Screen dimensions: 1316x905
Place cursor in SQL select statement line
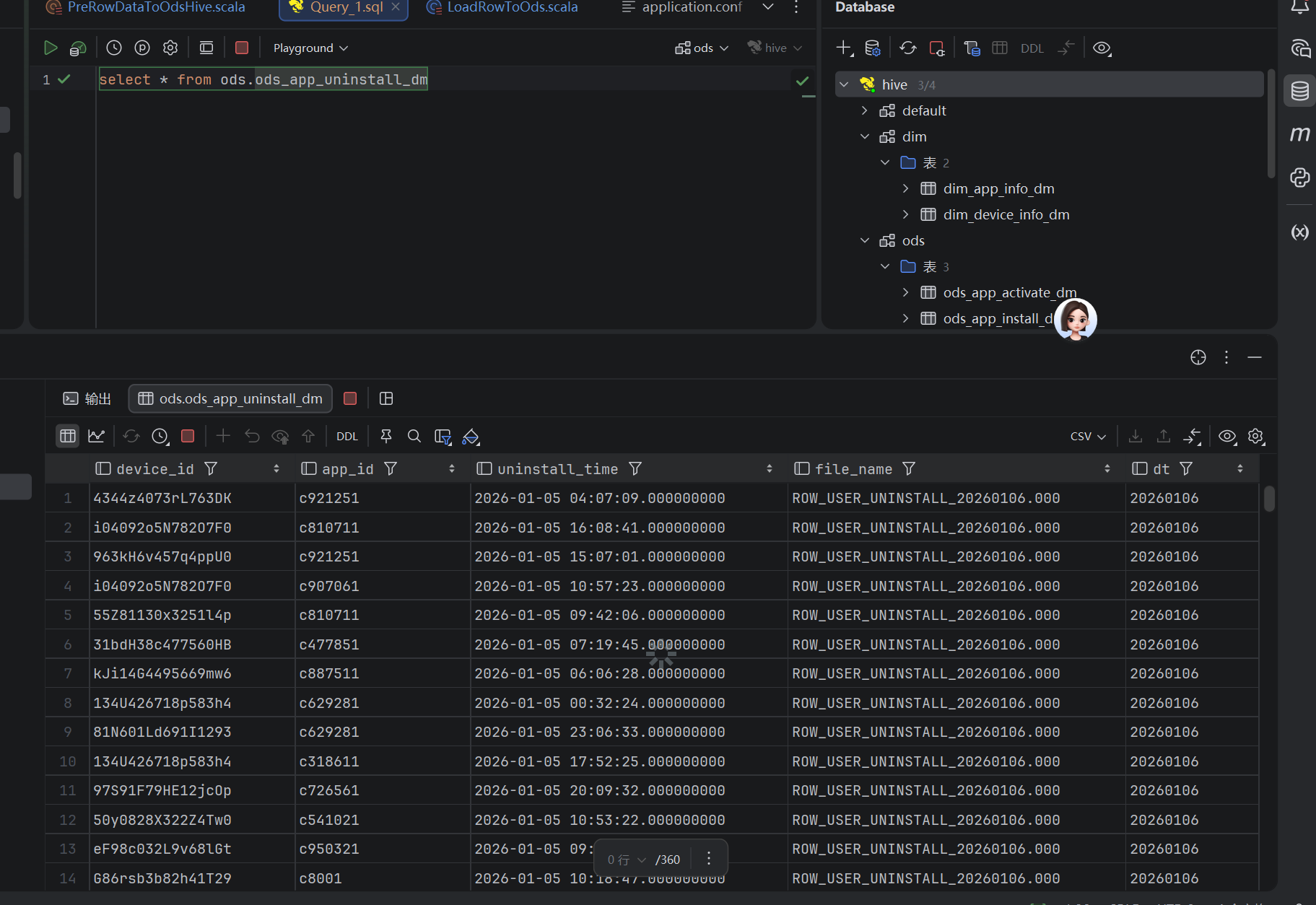tap(263, 79)
